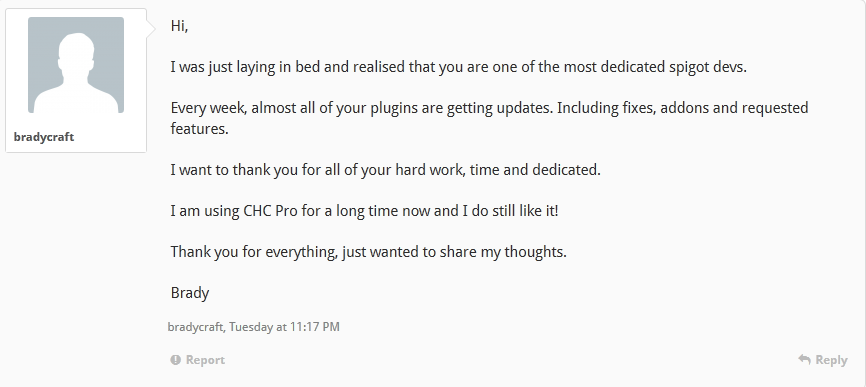866x387 pixels.
Task: Click the Report exclamation icon
Action: [x=176, y=360]
